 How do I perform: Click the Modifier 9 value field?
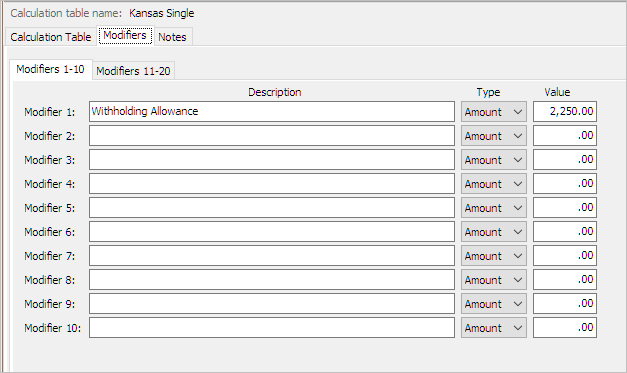(x=565, y=303)
